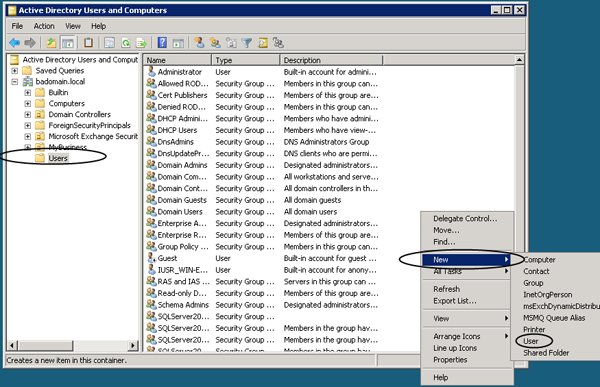Screen dimensions: 600x387
Task: Click the Domain Controllers folder icon
Action: 40,114
